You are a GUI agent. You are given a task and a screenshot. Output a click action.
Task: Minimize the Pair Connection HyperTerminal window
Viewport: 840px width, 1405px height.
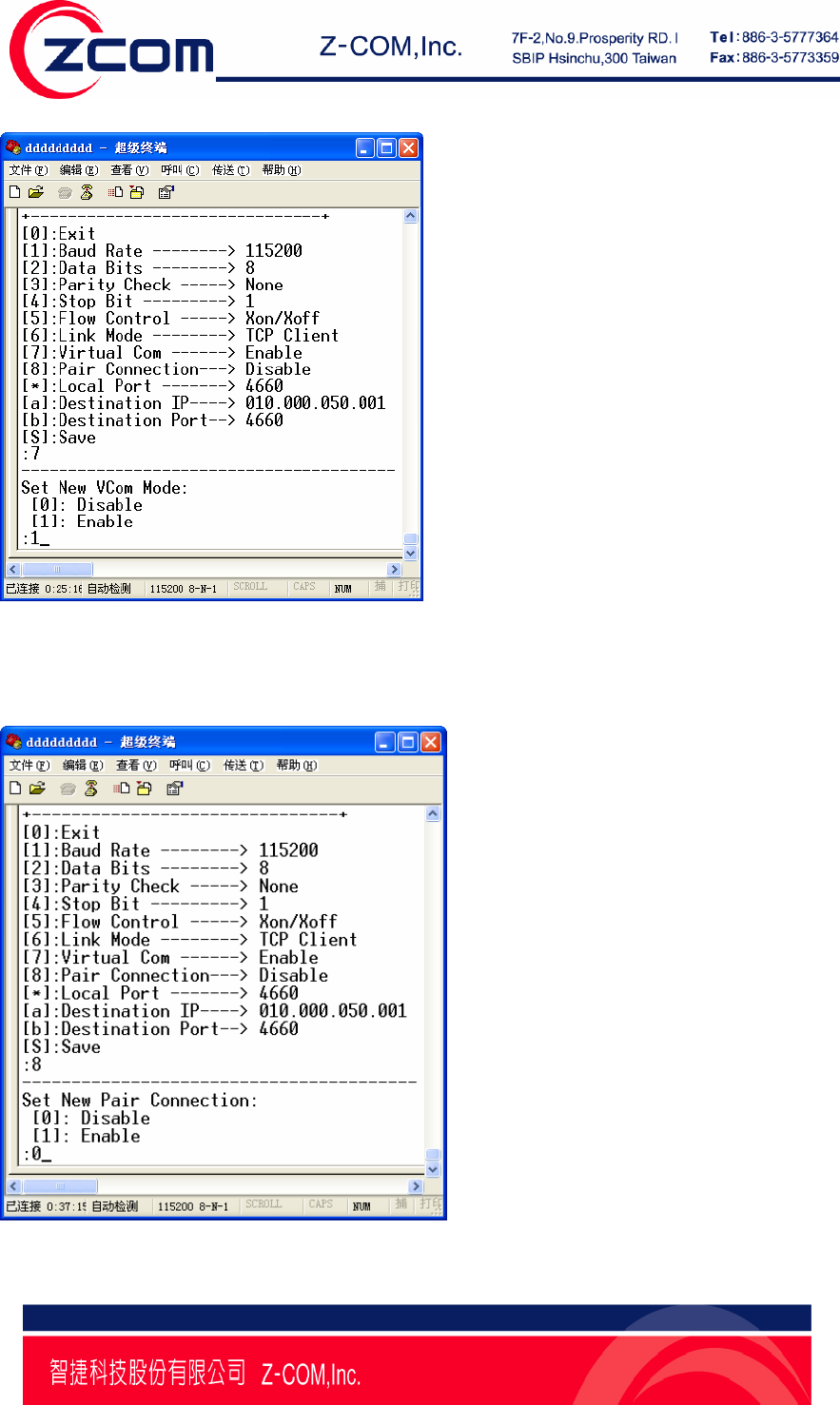click(x=385, y=742)
